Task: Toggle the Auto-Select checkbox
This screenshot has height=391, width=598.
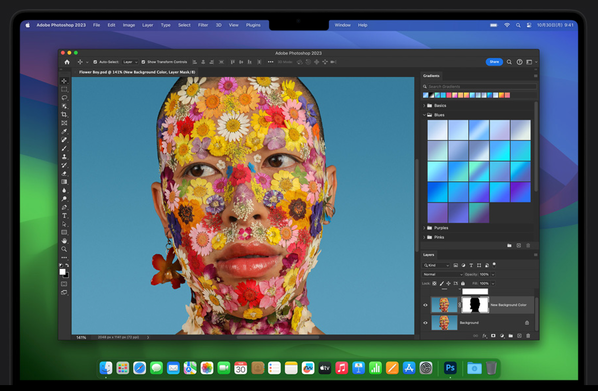Action: tap(95, 62)
